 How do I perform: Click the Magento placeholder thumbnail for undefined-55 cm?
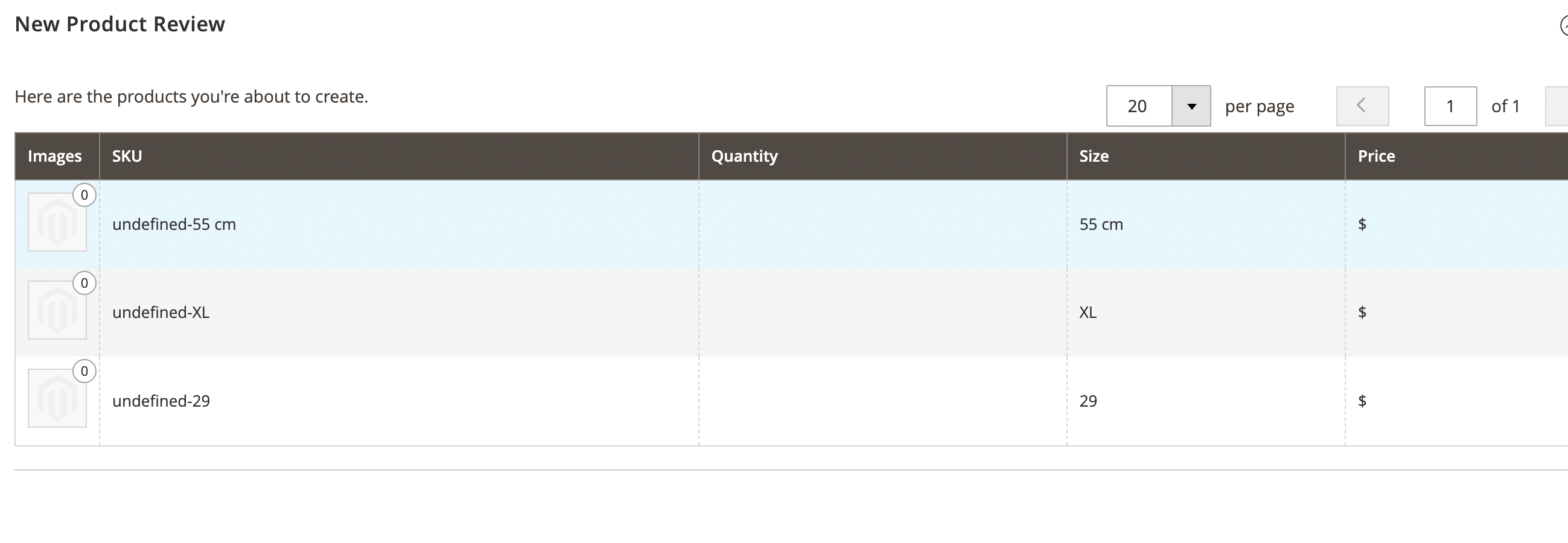pos(57,222)
